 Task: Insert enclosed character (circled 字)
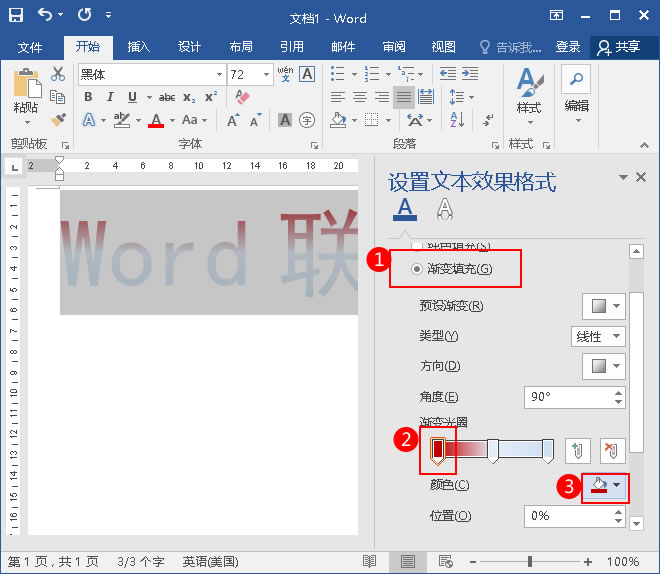(x=307, y=120)
